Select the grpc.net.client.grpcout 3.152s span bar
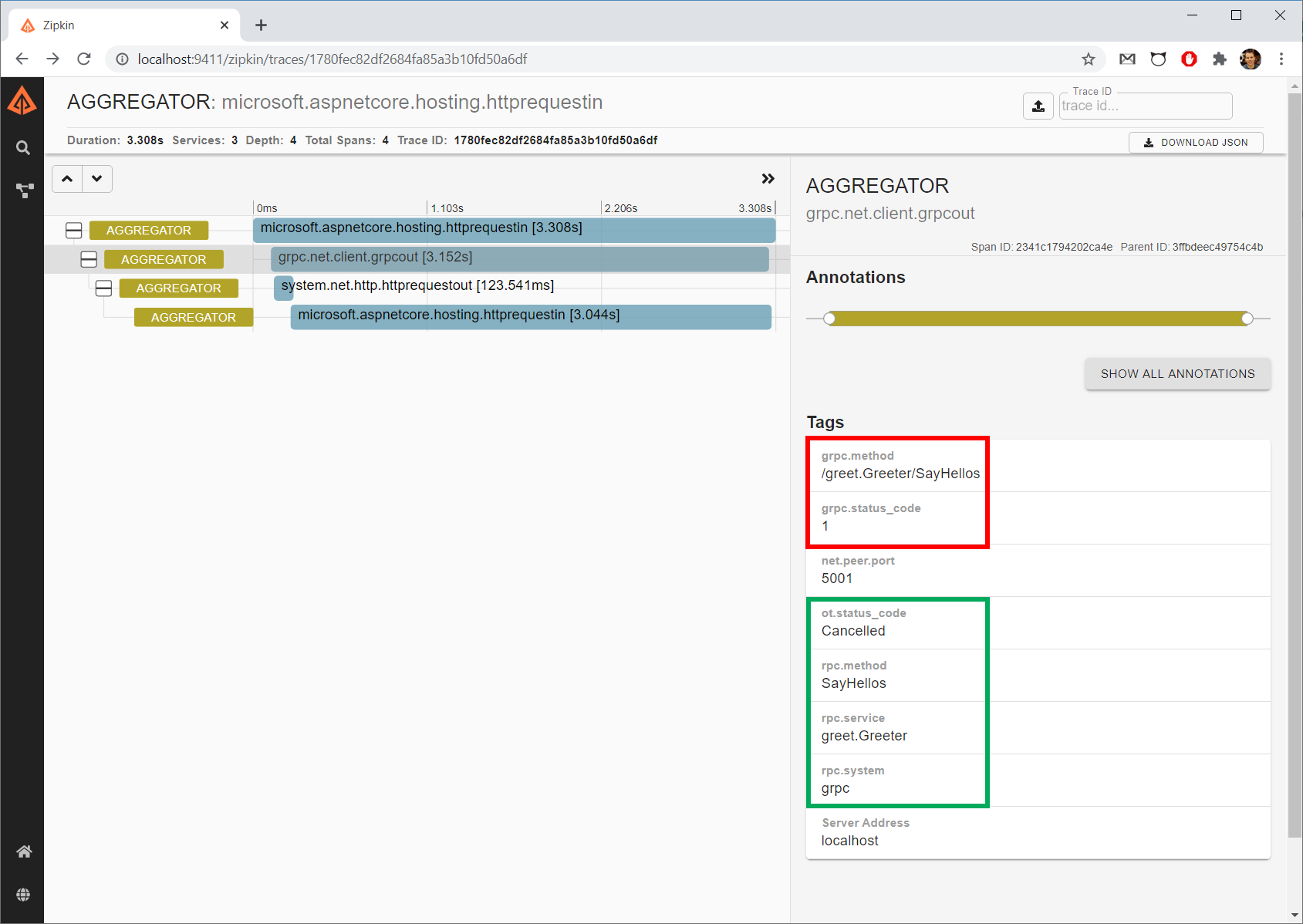 tap(520, 258)
